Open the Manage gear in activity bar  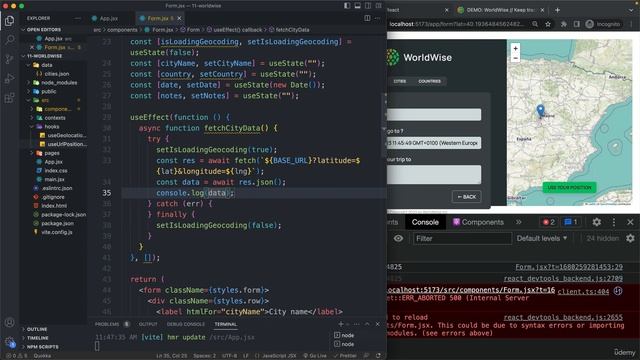(x=9, y=342)
